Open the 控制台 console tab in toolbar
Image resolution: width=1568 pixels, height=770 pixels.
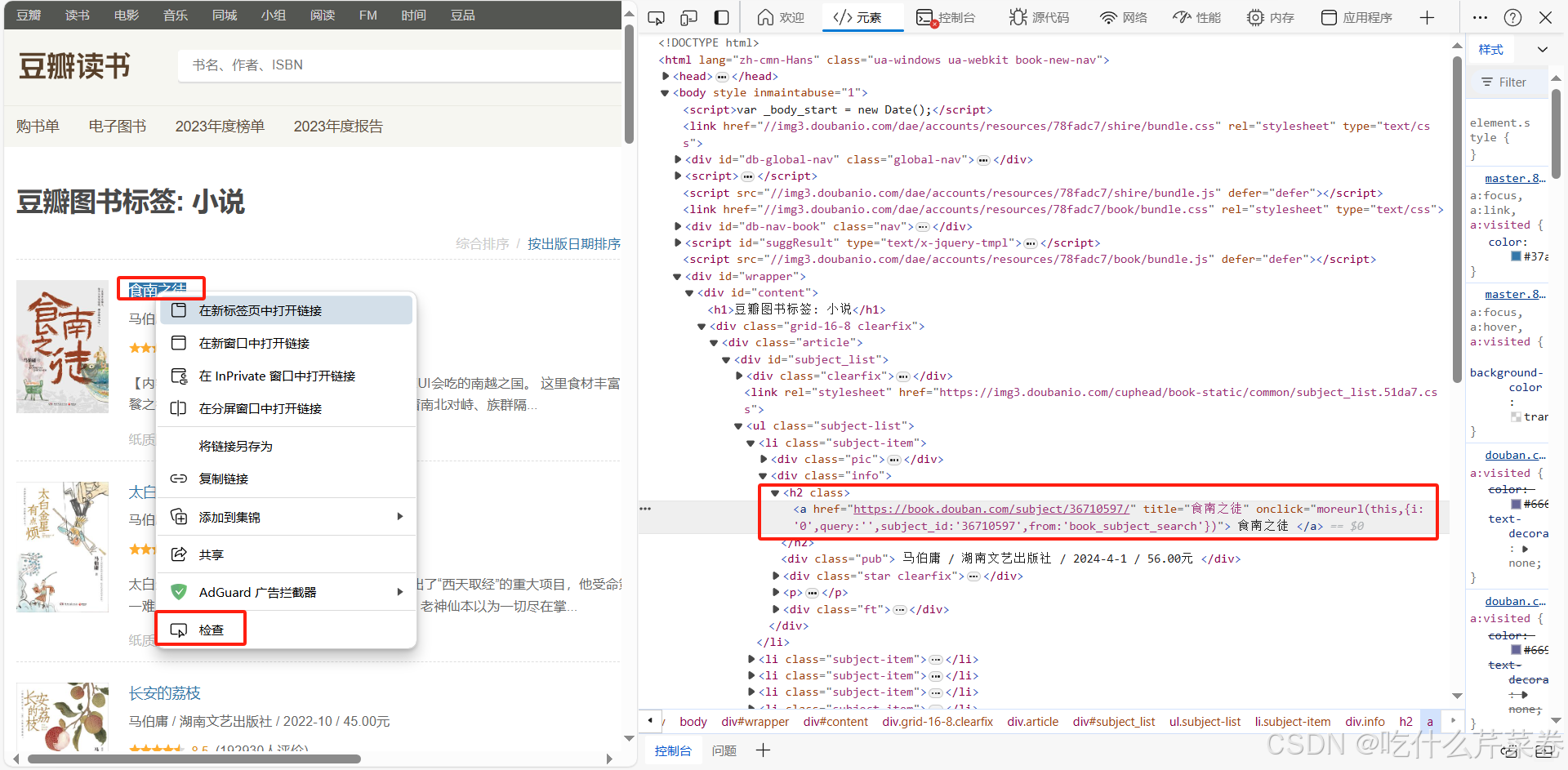tap(946, 17)
